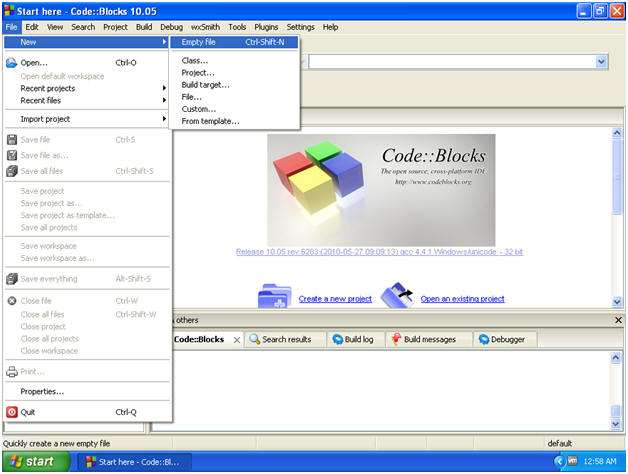Switch to the Debugger tab
Viewport: 628px width, 474px height.
(x=505, y=339)
